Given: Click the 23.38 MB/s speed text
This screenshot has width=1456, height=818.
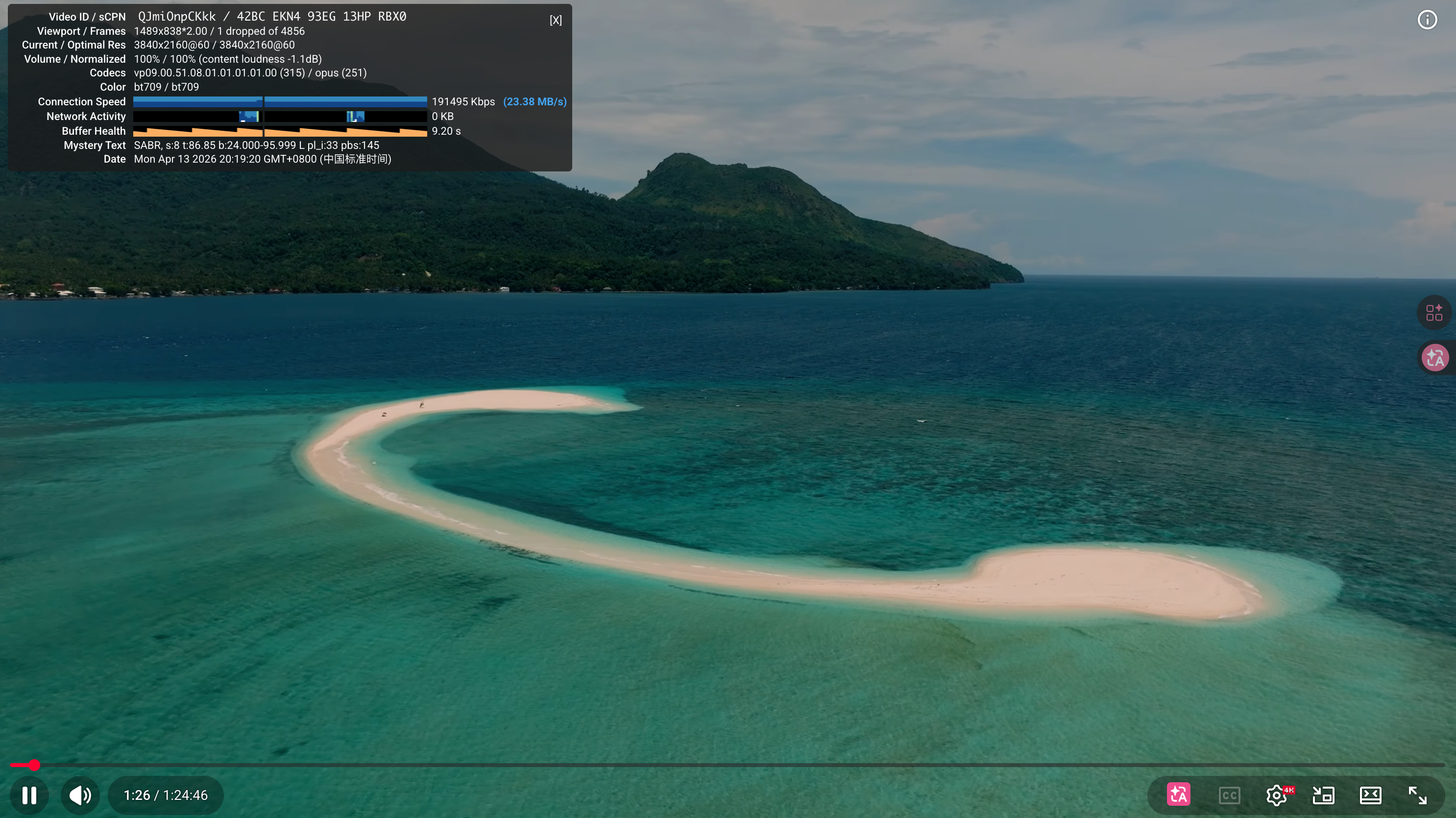Looking at the screenshot, I should coord(534,102).
